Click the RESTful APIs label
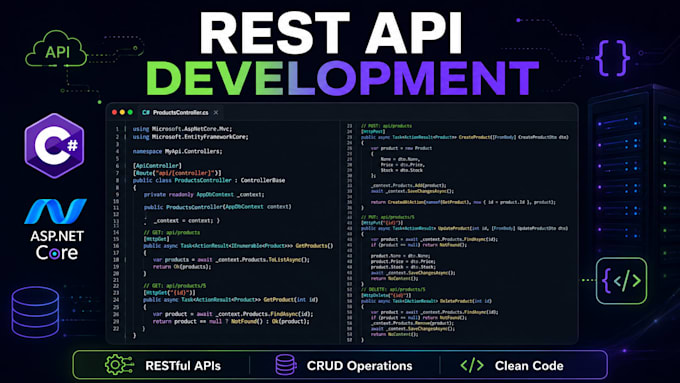680x383 pixels. coord(183,366)
